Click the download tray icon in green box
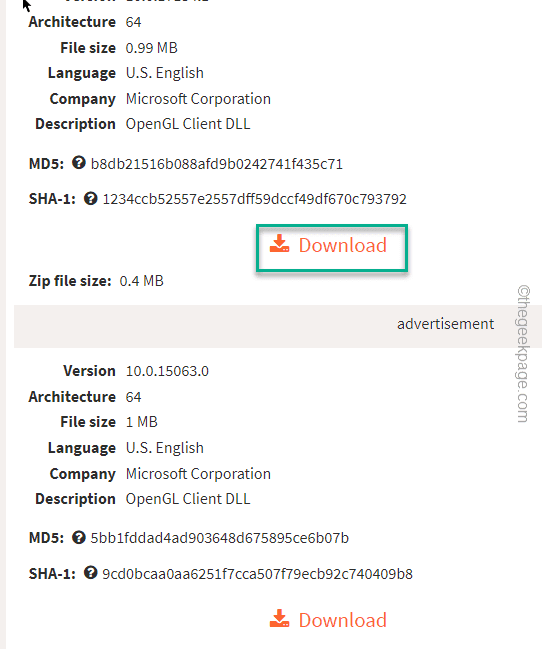 [x=279, y=244]
